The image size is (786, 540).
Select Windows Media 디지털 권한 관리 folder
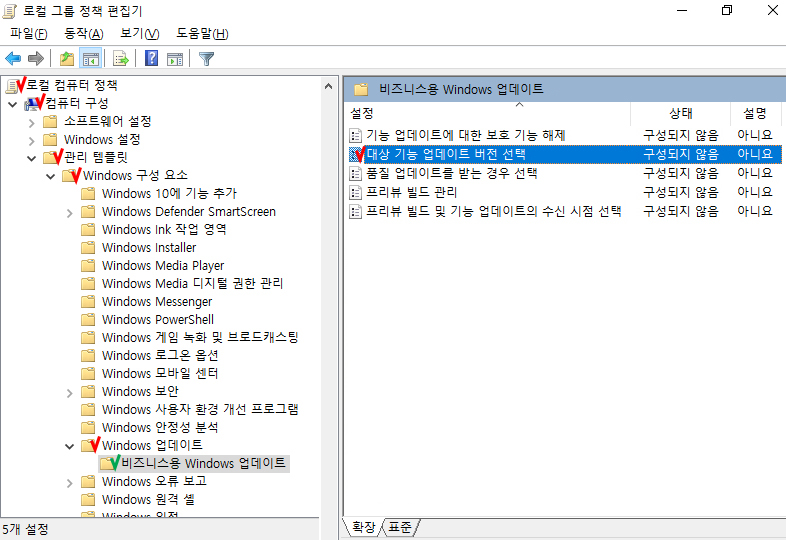point(192,284)
